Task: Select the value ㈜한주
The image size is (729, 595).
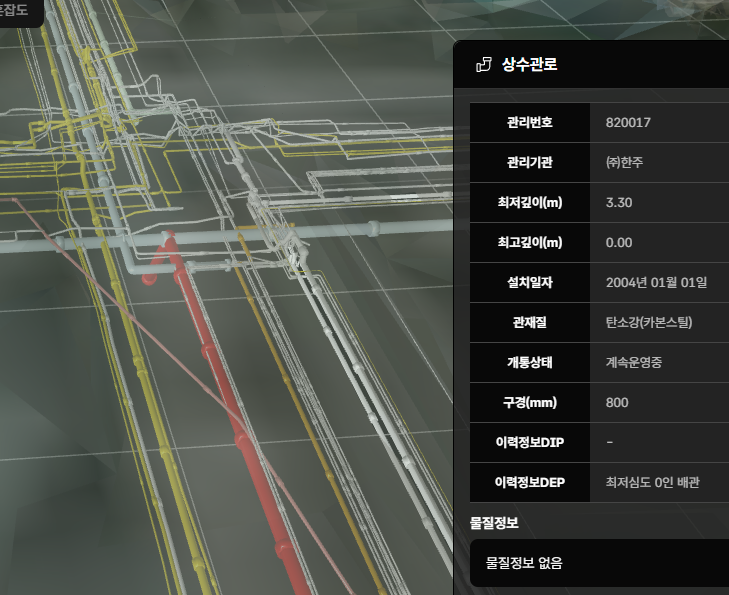Action: (x=624, y=162)
